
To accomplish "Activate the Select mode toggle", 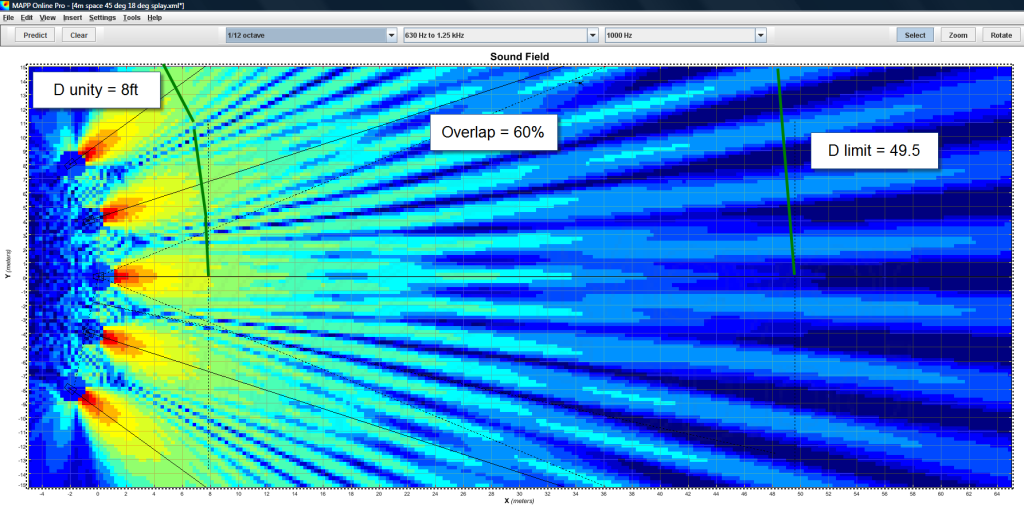I will (x=915, y=35).
